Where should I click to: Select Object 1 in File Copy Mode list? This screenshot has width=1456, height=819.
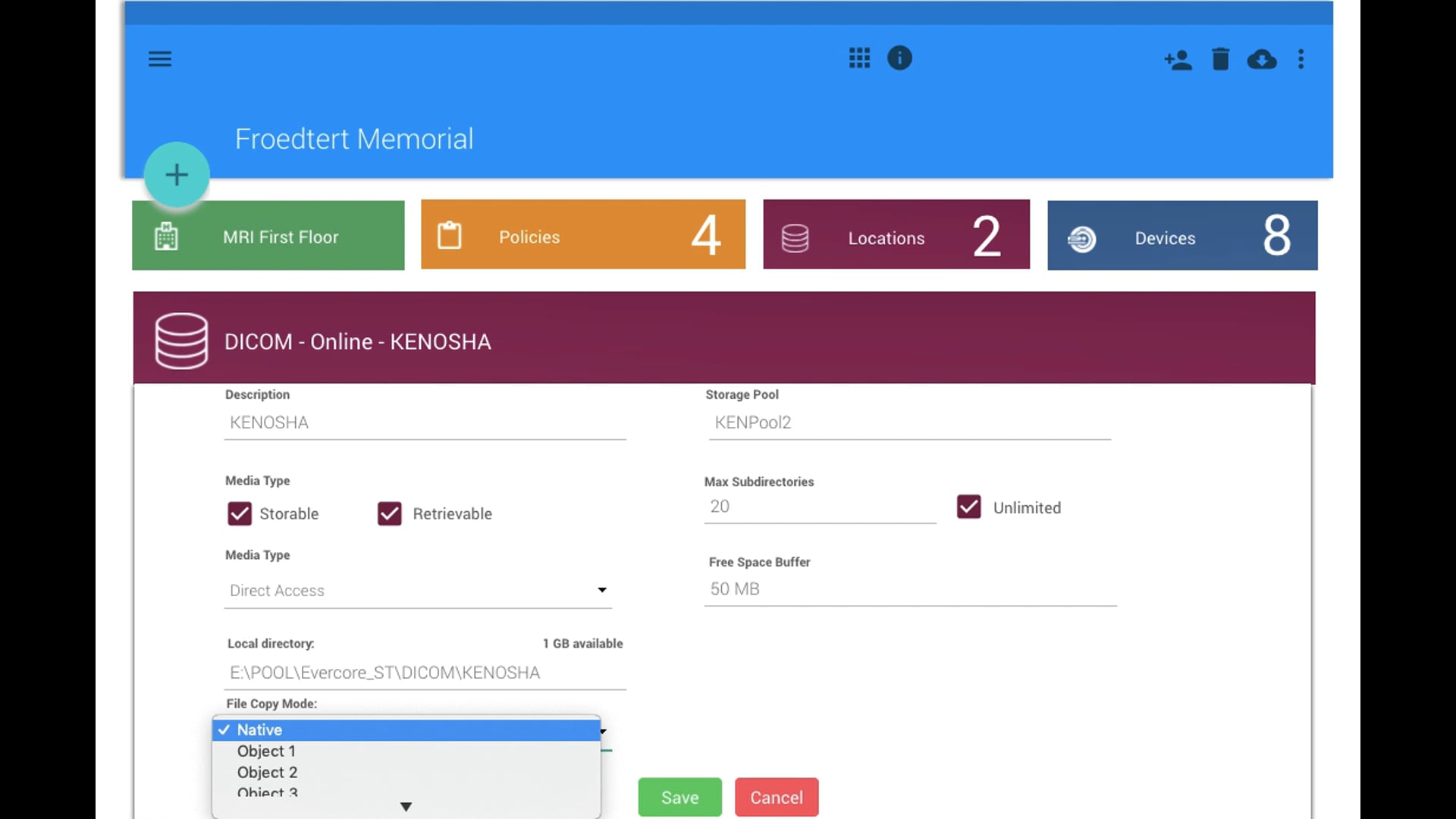[x=406, y=751]
